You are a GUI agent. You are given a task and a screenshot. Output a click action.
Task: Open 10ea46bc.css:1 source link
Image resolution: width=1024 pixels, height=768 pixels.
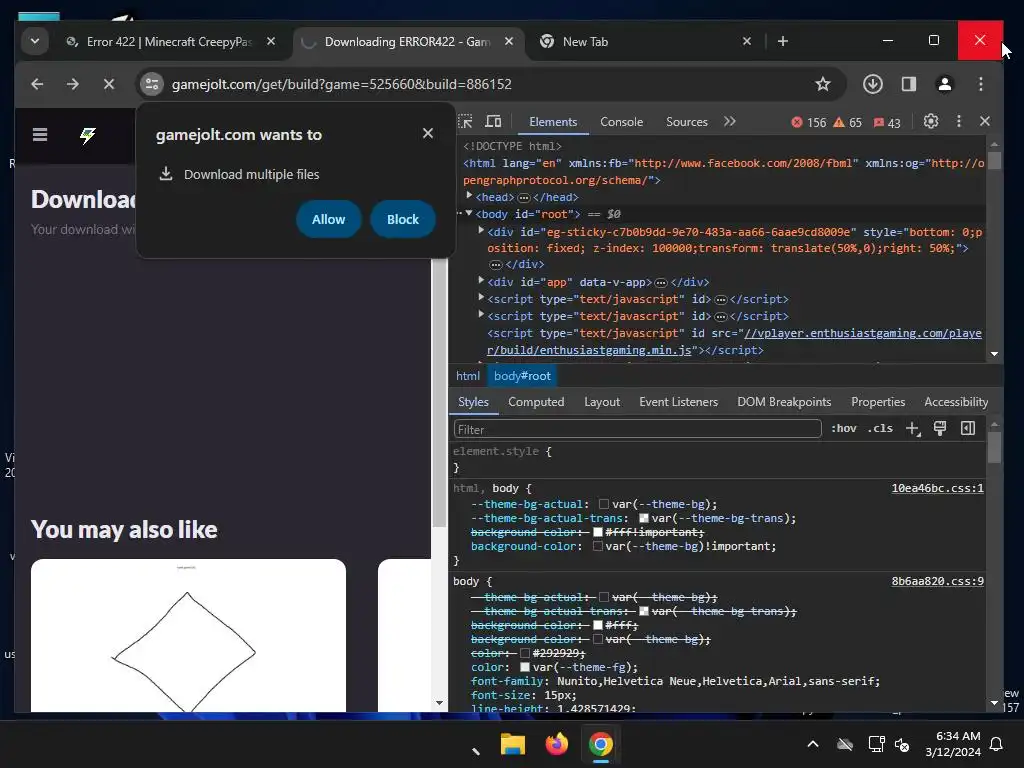[x=937, y=488]
